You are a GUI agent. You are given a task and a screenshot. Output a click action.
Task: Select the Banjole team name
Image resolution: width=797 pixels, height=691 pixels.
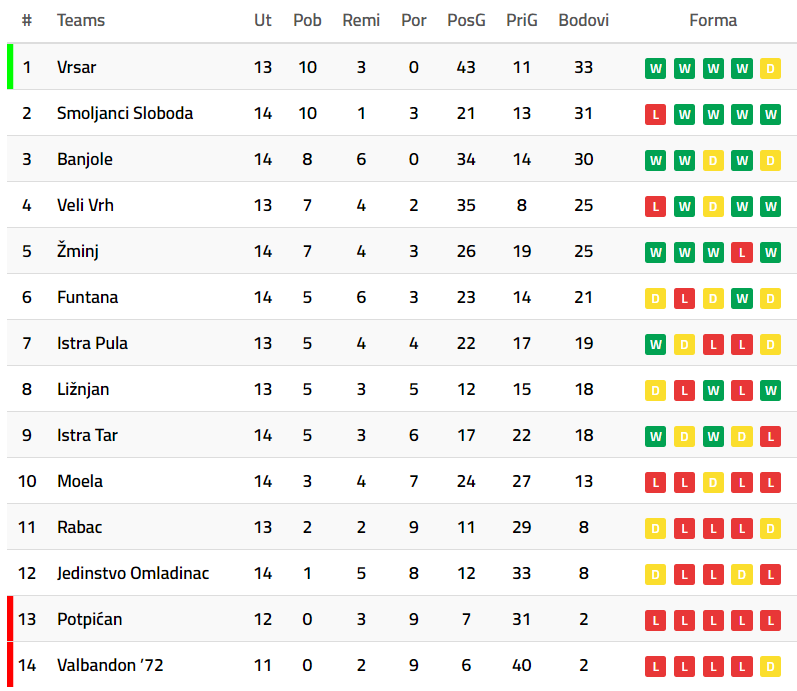click(x=85, y=159)
